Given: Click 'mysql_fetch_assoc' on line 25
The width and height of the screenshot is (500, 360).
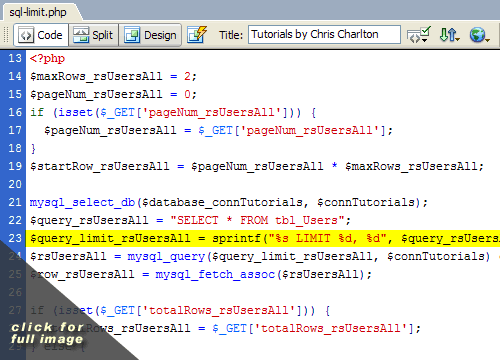Looking at the screenshot, I should (x=215, y=275).
